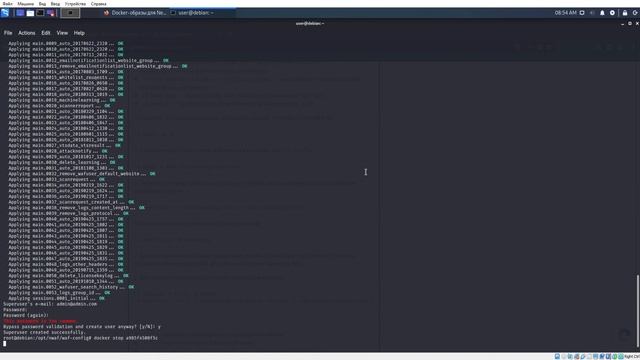Open the VirtualBox Справка menu
This screenshot has height=360, width=640.
98,4
